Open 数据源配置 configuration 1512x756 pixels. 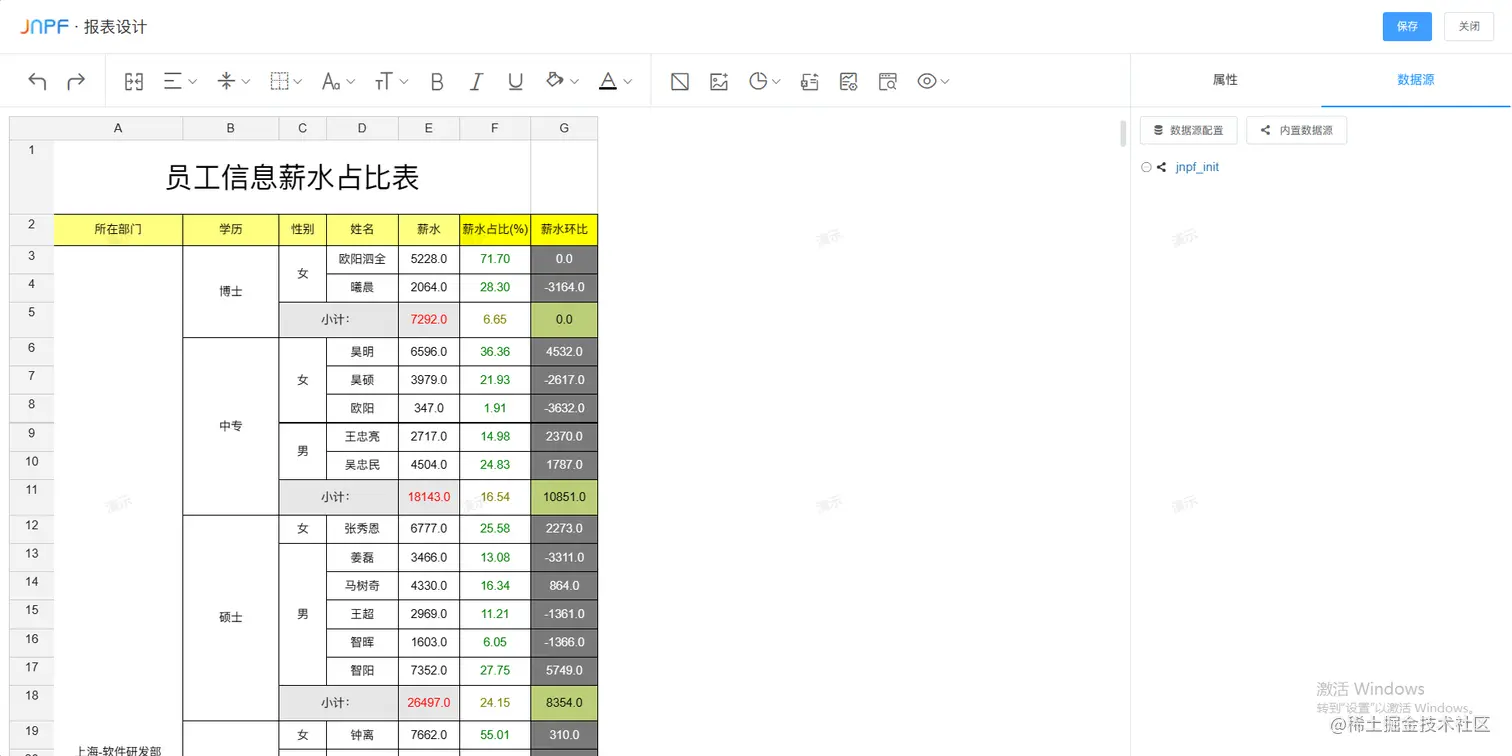(x=1188, y=130)
